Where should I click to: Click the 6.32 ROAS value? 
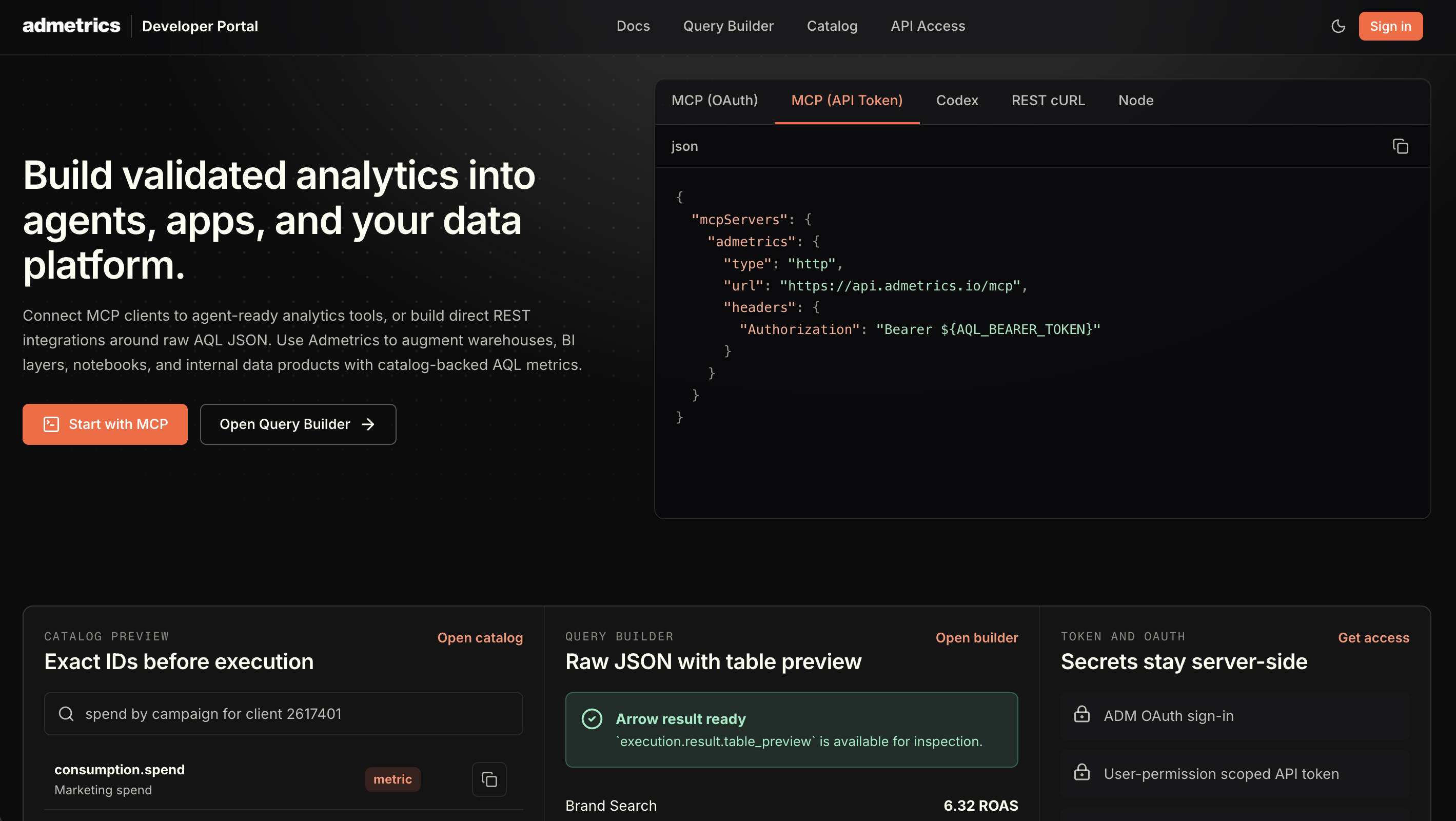(x=980, y=806)
